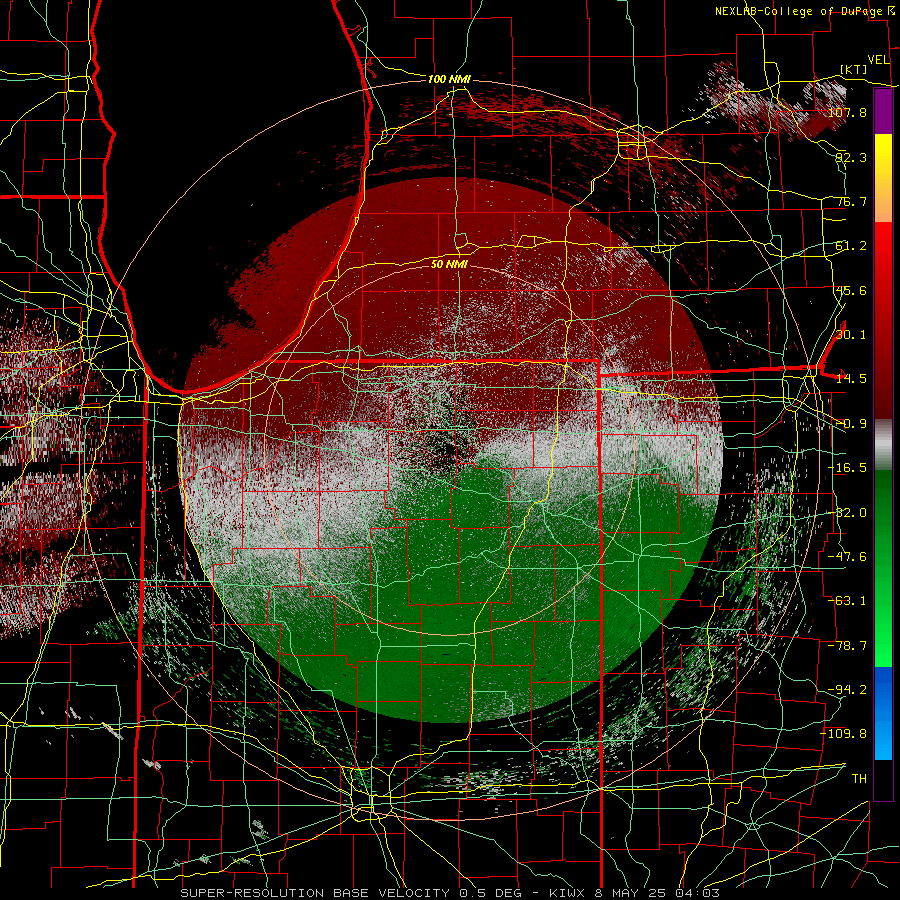900x900 pixels.
Task: Click the -47.6 velocity scale value
Action: (x=847, y=557)
